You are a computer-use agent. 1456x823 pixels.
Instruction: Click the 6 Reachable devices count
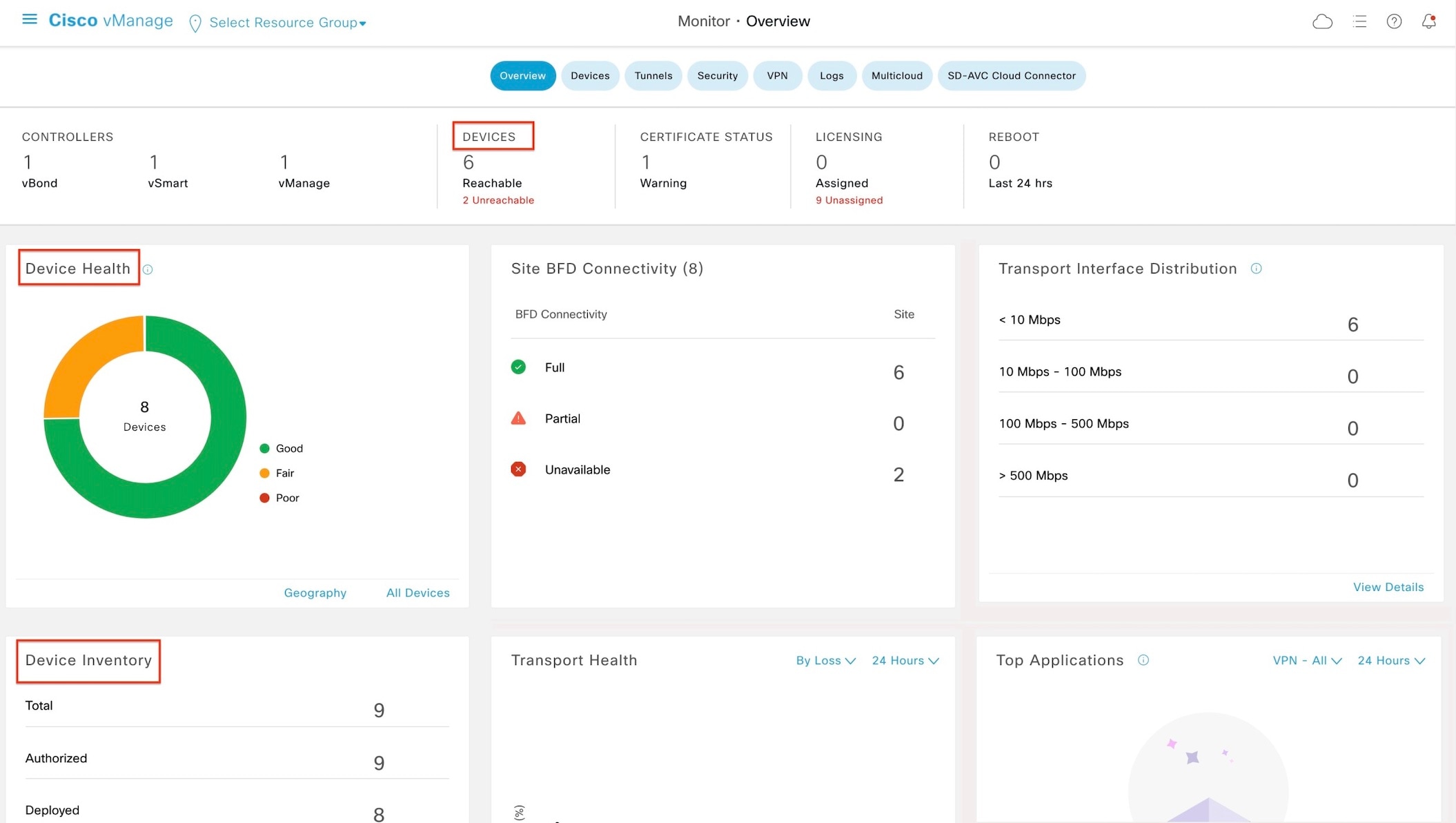469,162
